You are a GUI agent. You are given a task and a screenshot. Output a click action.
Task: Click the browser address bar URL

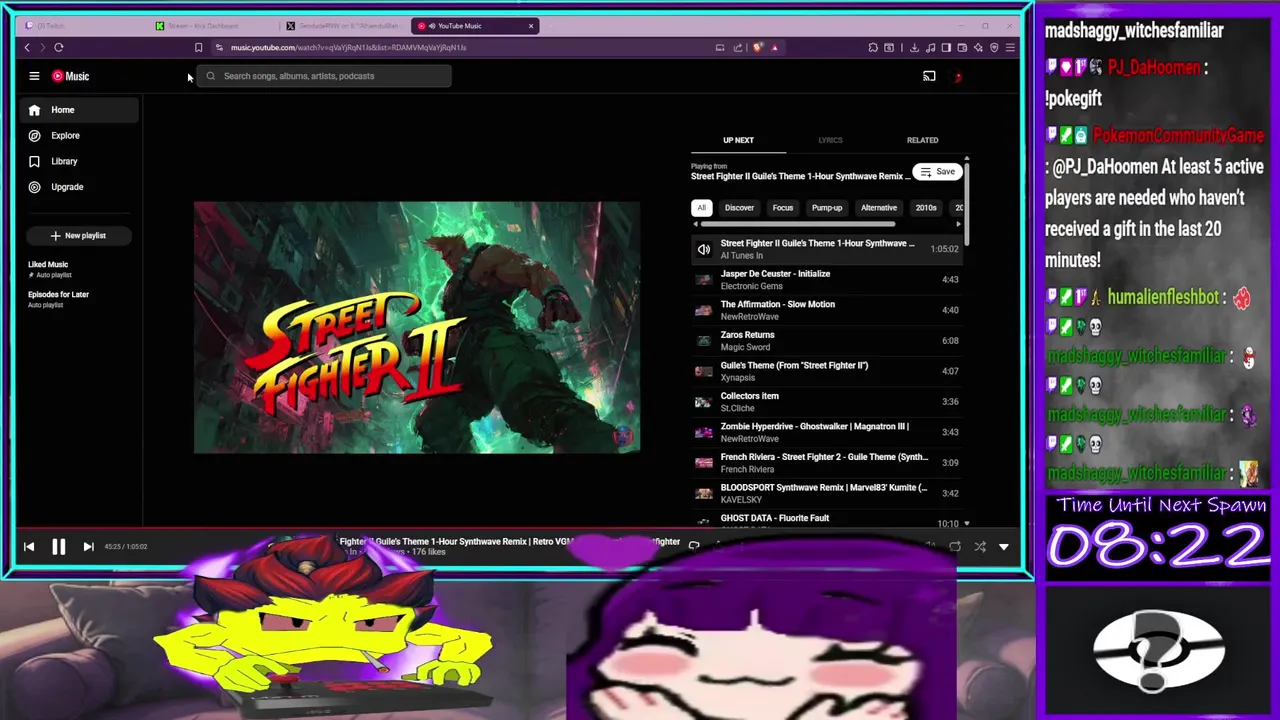[x=348, y=47]
